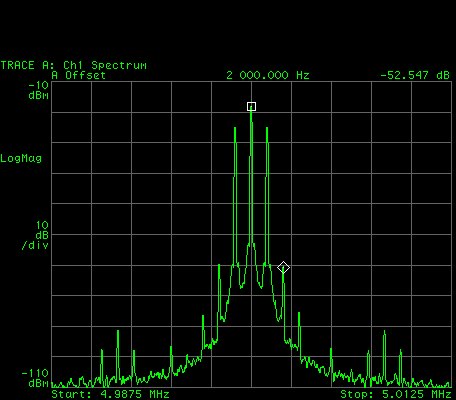Click the 'Start: 4.9875 MHz' frequency label
456x400 pixels.
click(110, 394)
